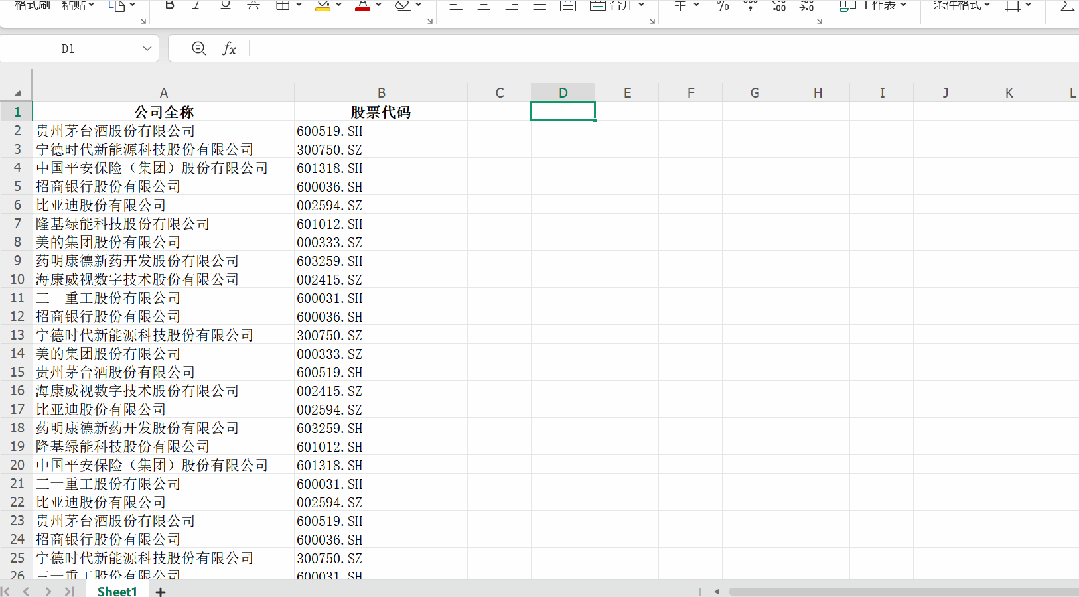Open the number format dialog launcher arrow
1079x597 pixels.
pyautogui.click(x=820, y=21)
